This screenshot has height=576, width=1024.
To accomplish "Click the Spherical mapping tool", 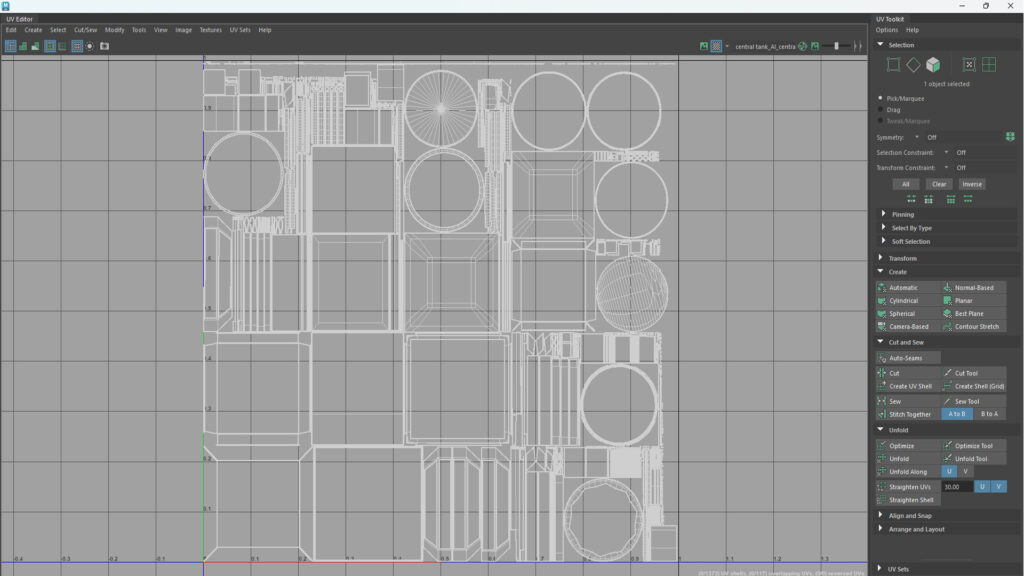I will (908, 313).
